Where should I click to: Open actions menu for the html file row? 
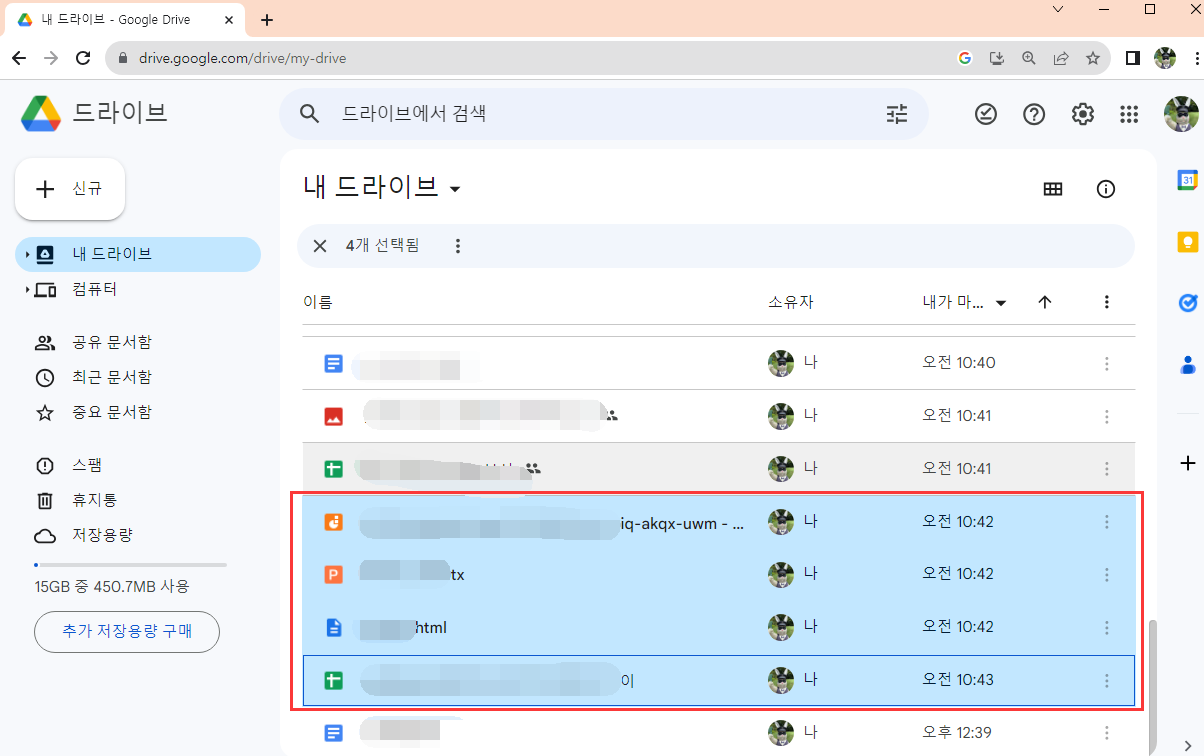point(1107,627)
